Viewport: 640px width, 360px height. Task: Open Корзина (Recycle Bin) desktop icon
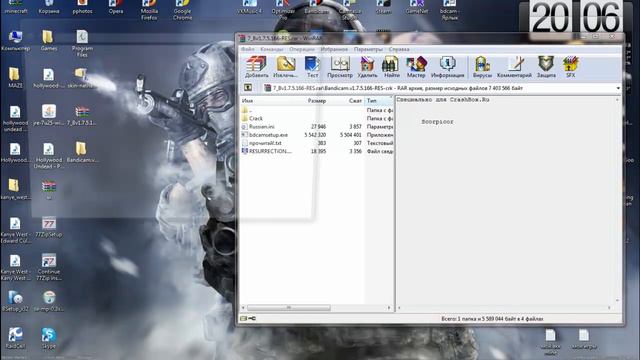(49, 7)
